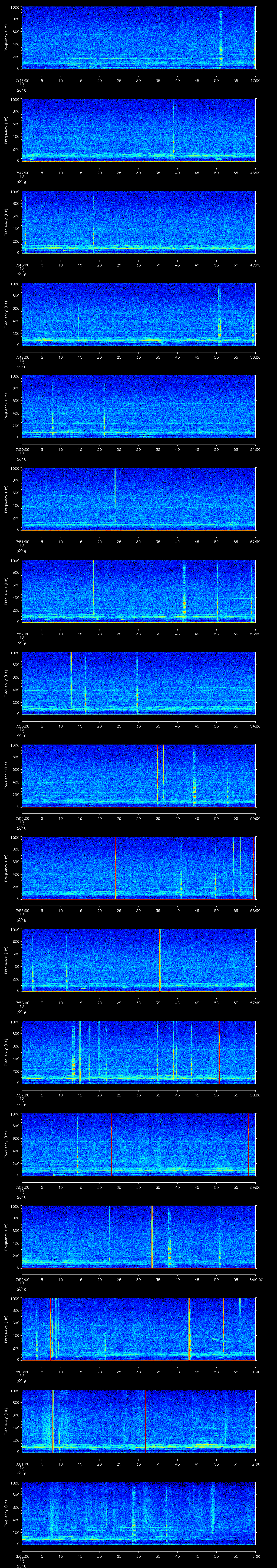The width and height of the screenshot is (277, 1568).
Task: Select the spectrogram panel starting at 7:57:00
Action: click(x=139, y=1052)
